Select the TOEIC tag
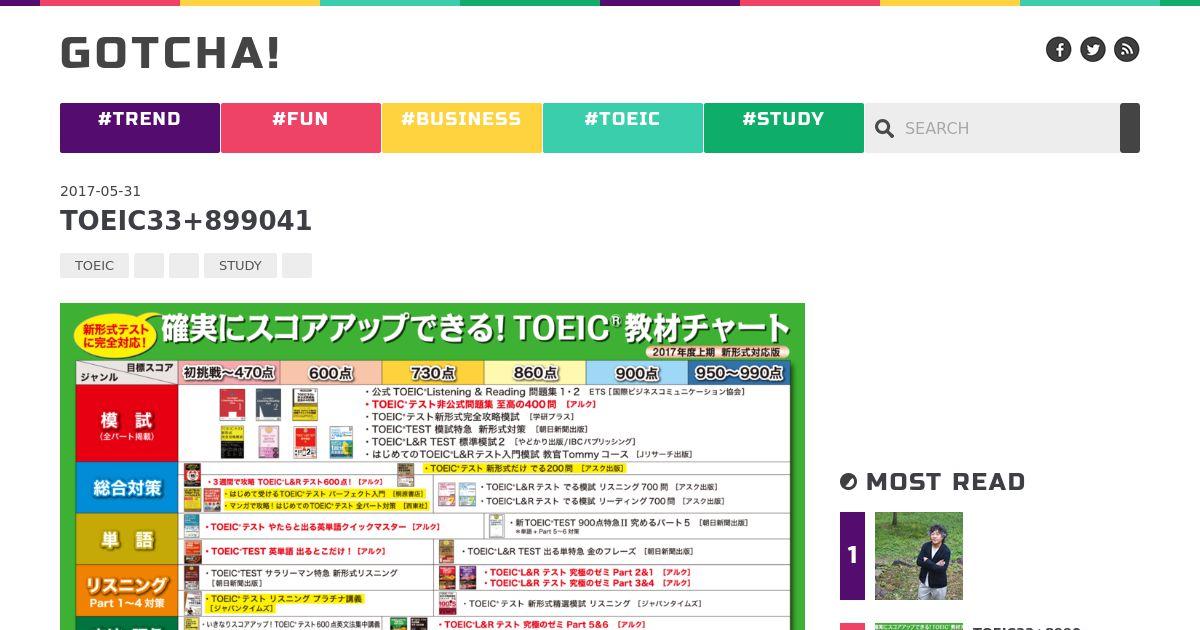The image size is (1200, 630). tap(94, 265)
